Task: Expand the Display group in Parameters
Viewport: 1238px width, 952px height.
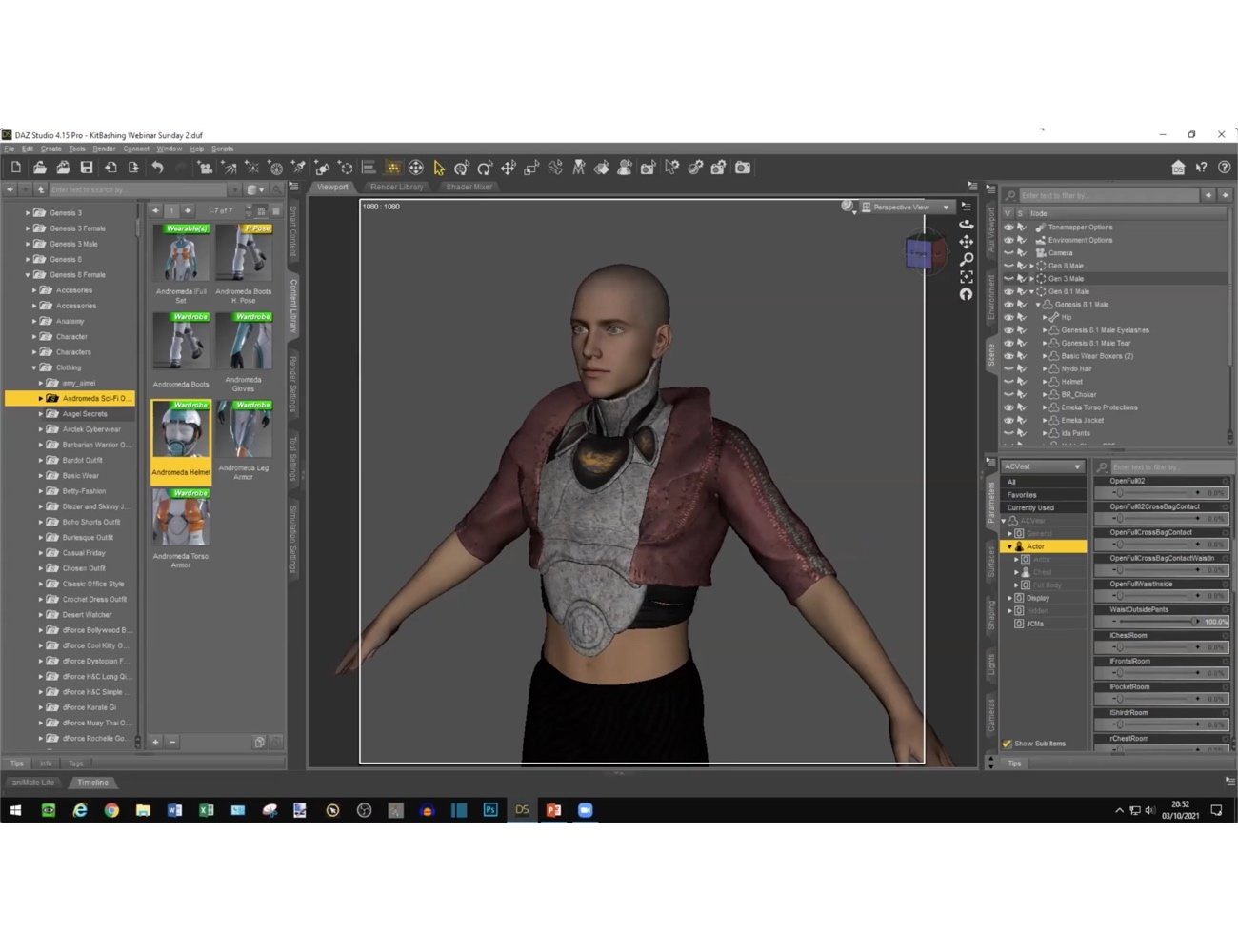Action: click(1009, 598)
